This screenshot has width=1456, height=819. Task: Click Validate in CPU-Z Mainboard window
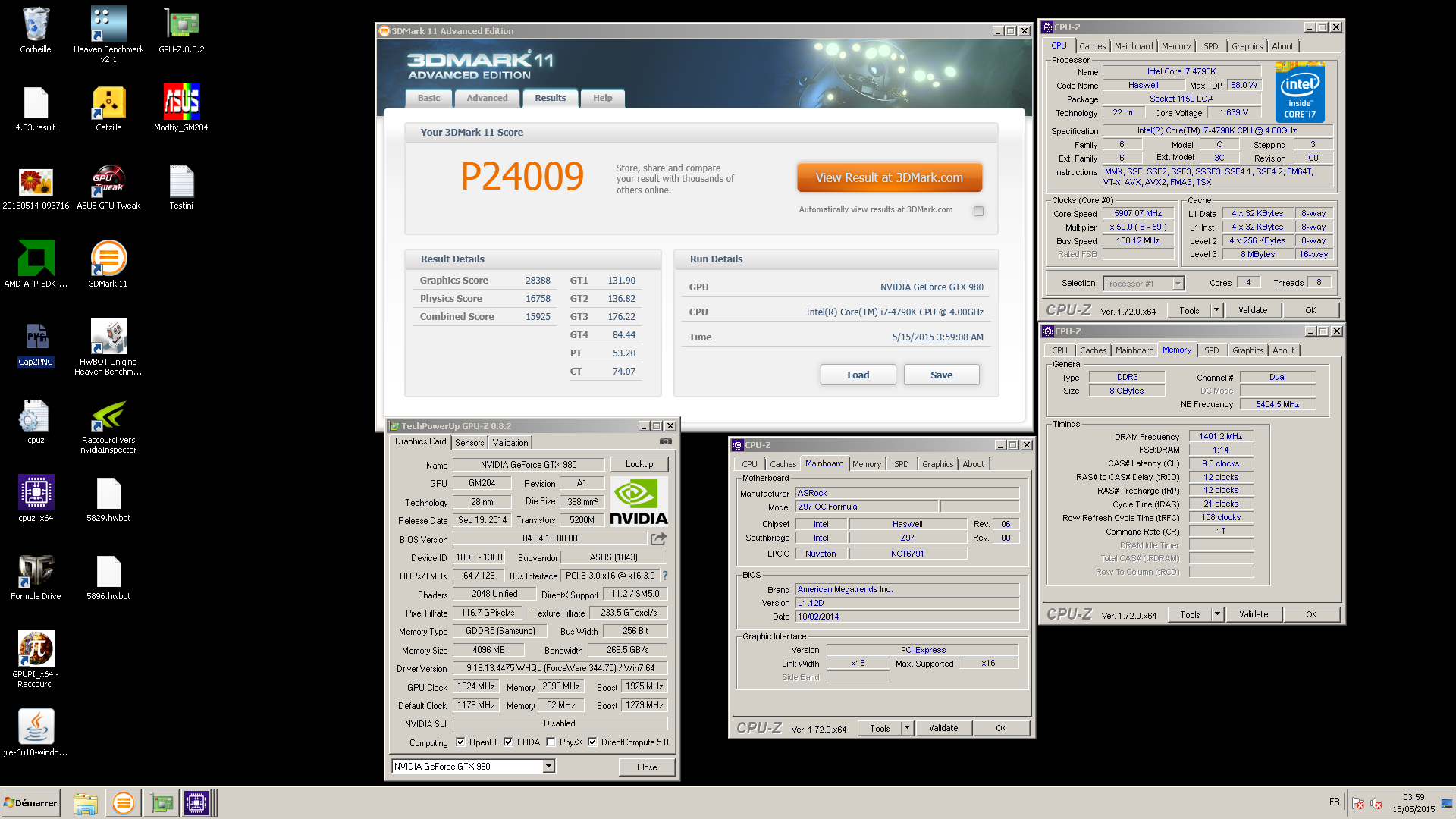click(x=943, y=728)
